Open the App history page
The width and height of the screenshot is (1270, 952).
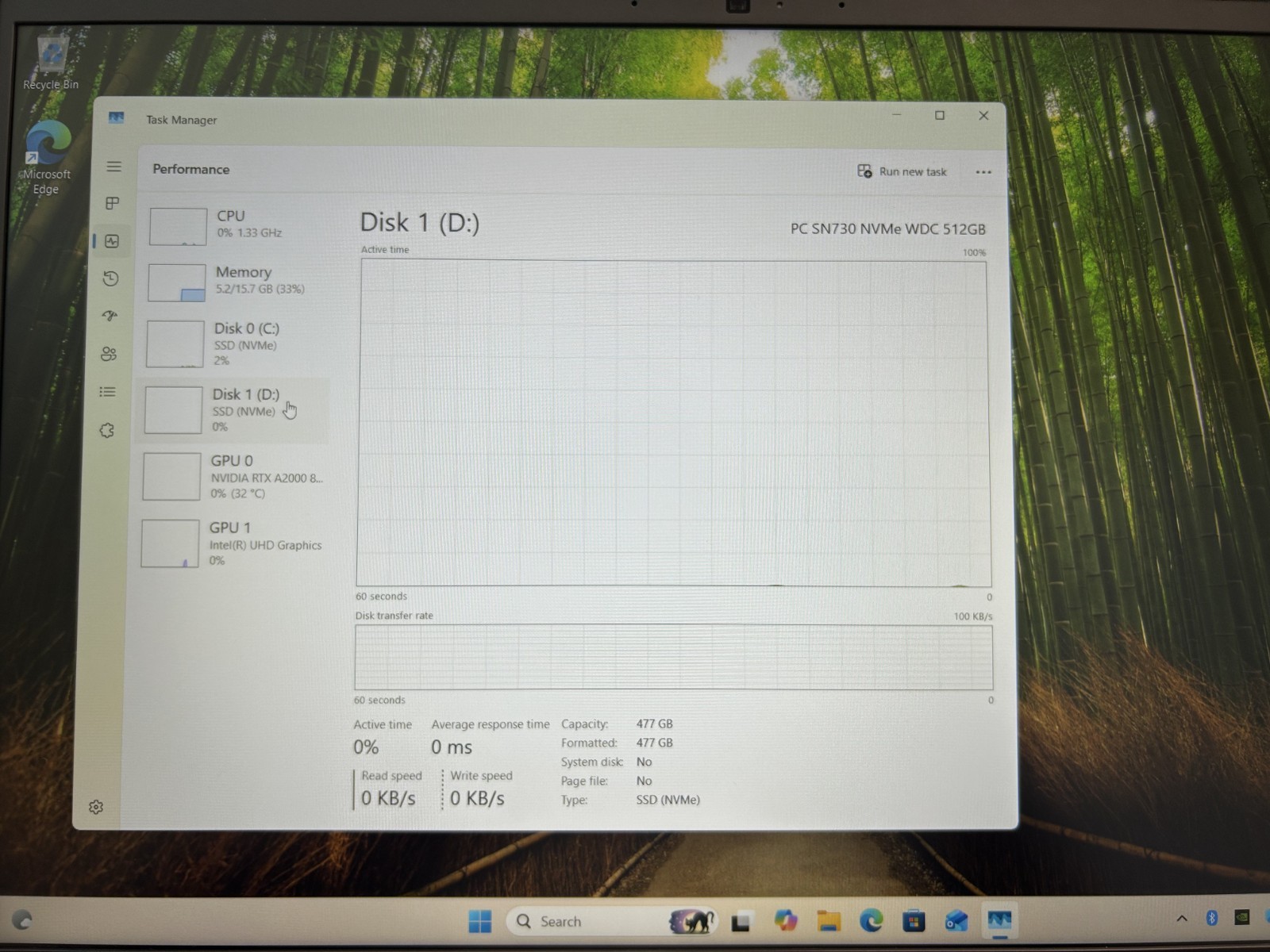point(111,278)
